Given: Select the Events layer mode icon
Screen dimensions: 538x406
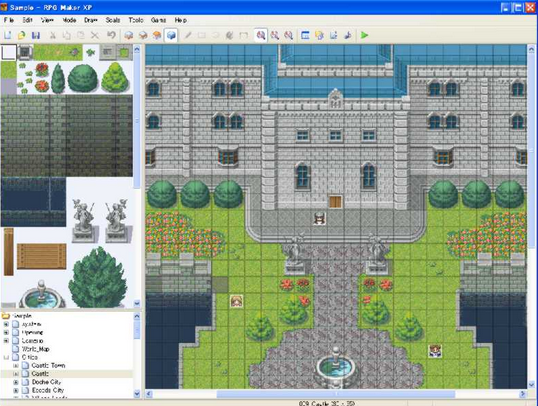Looking at the screenshot, I should [x=171, y=35].
